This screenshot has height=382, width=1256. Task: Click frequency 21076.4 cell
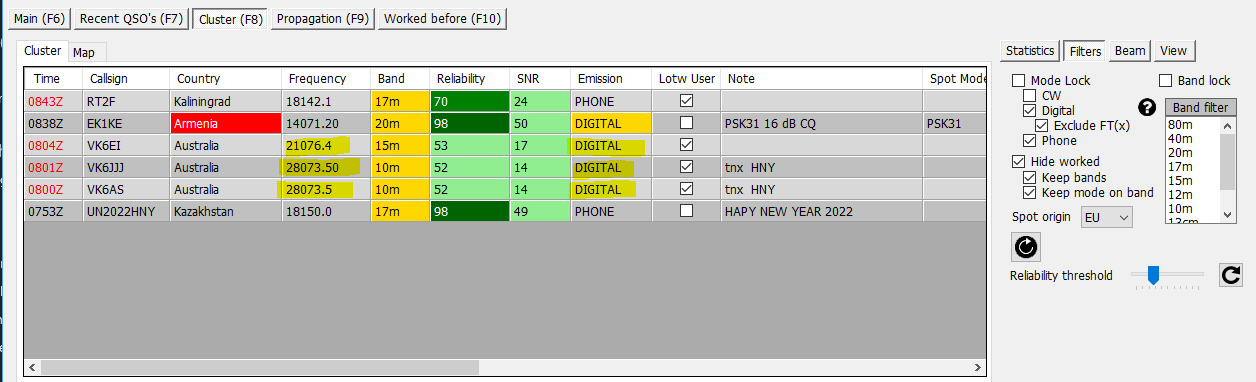326,145
